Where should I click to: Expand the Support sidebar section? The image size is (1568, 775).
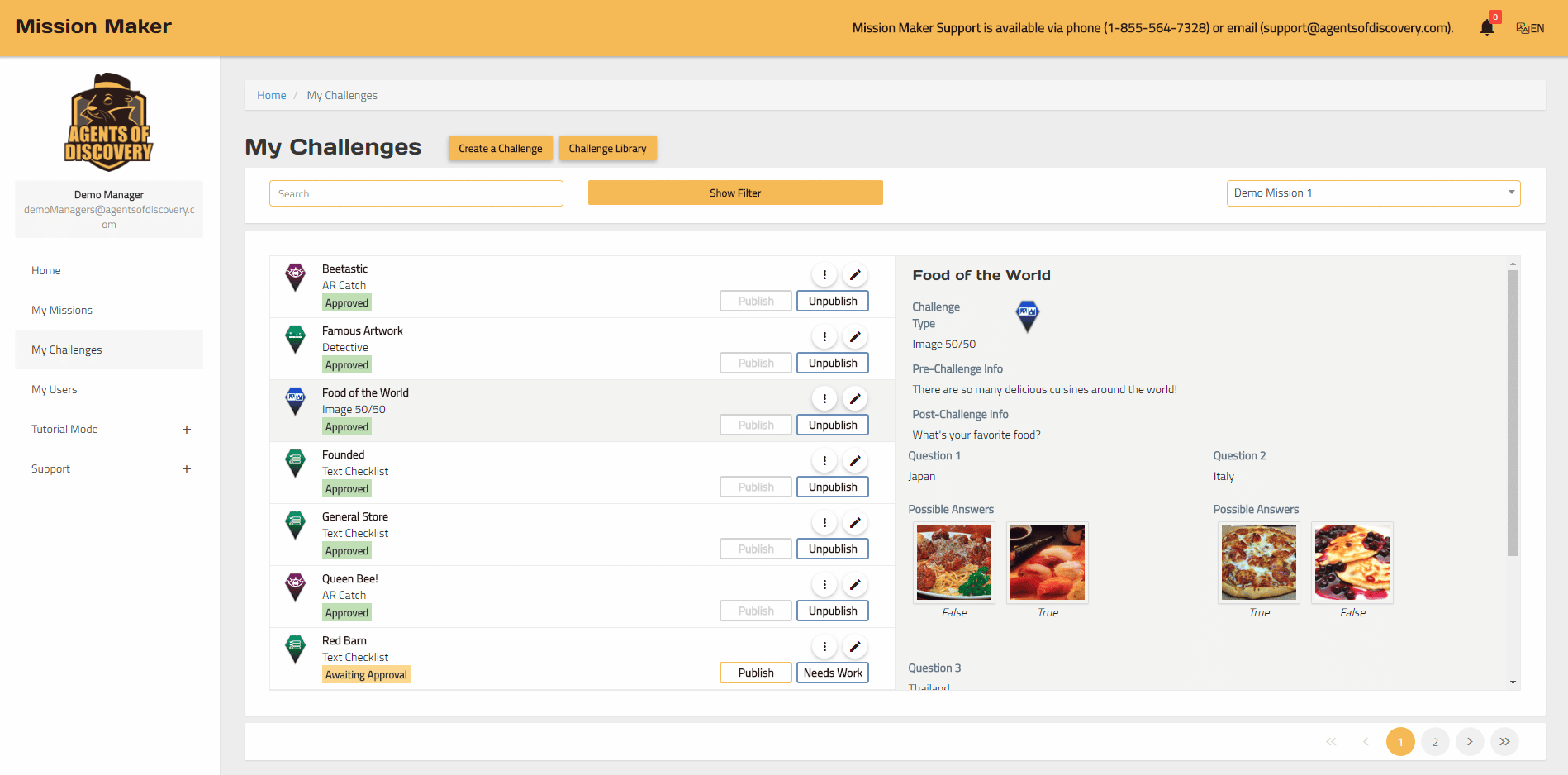coord(187,469)
